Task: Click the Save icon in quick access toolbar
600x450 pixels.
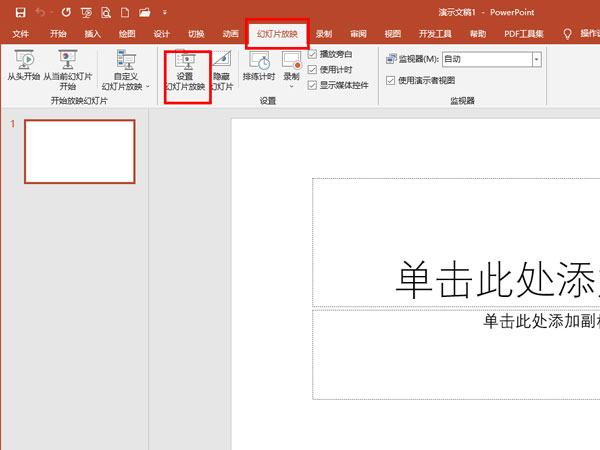Action: pos(20,12)
